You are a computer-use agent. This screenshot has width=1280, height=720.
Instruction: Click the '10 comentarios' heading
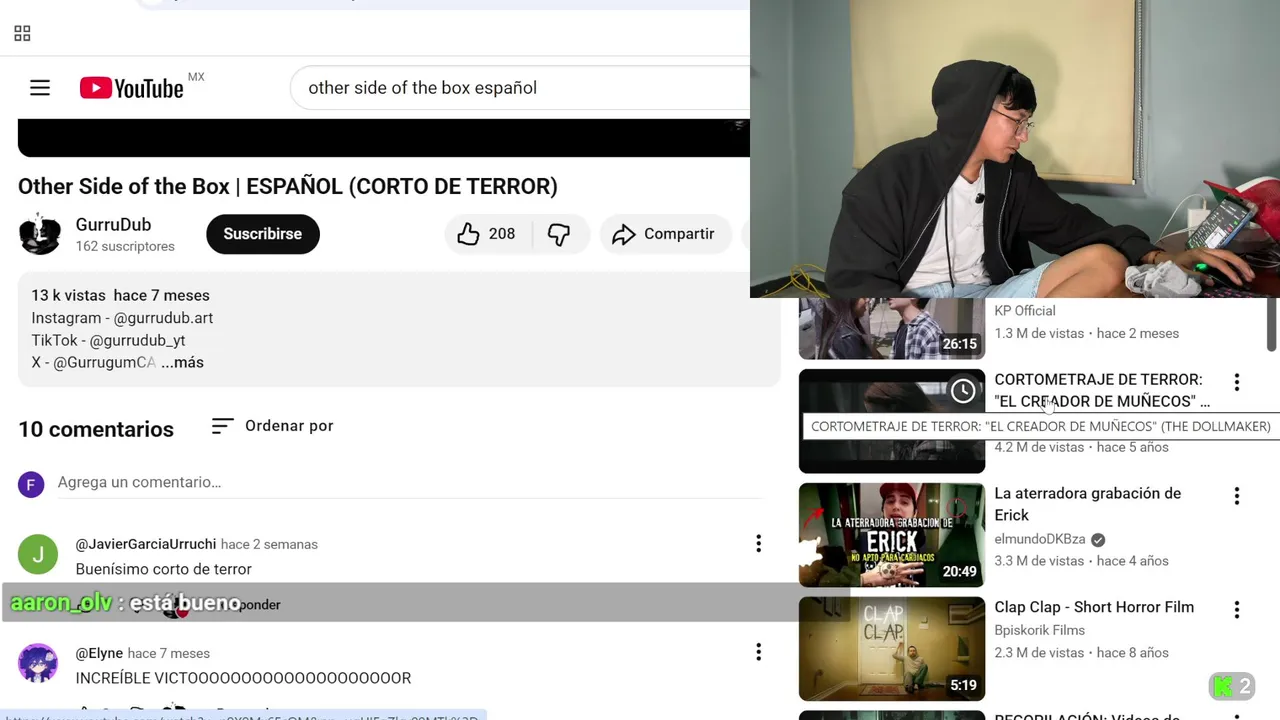click(96, 429)
